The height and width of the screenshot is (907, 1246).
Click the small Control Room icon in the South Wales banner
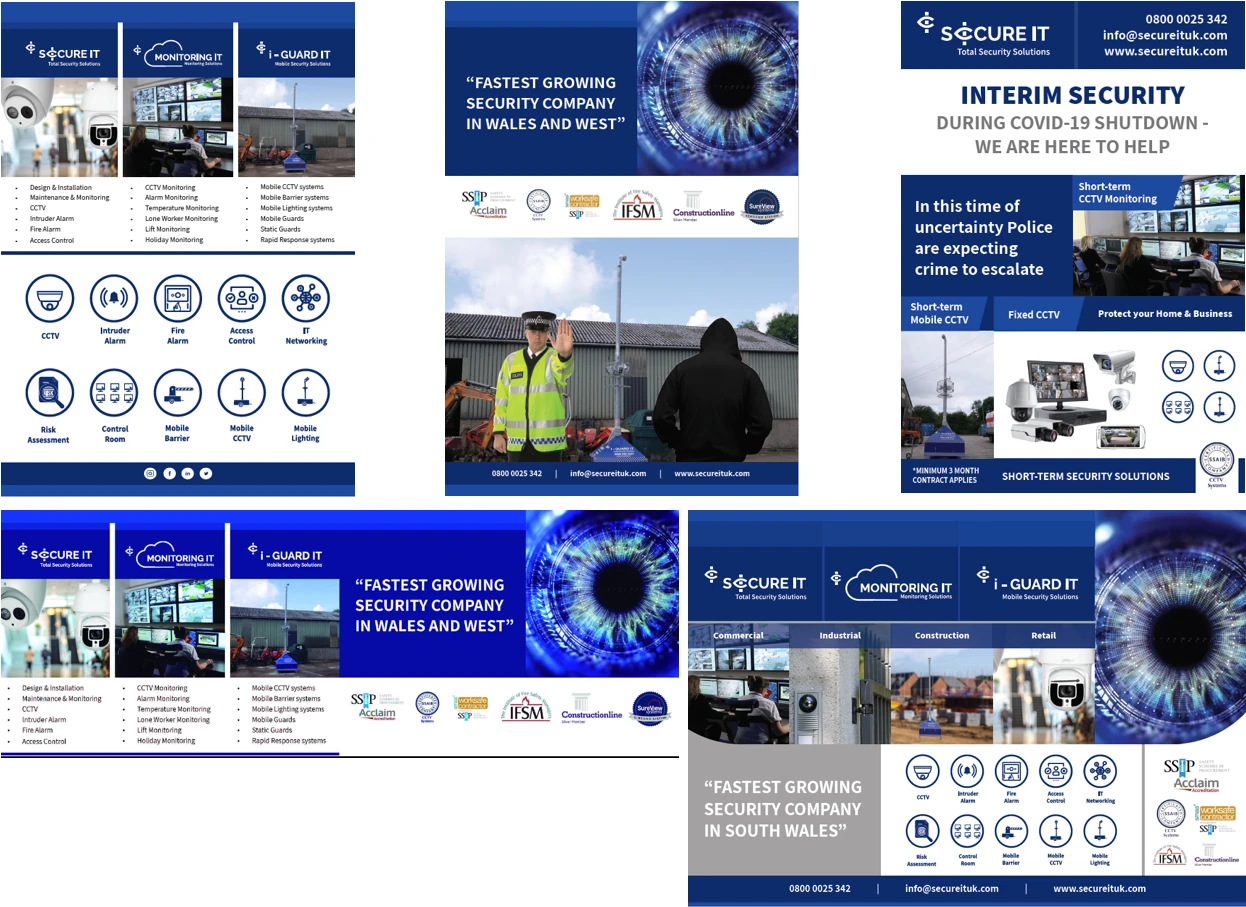[967, 832]
